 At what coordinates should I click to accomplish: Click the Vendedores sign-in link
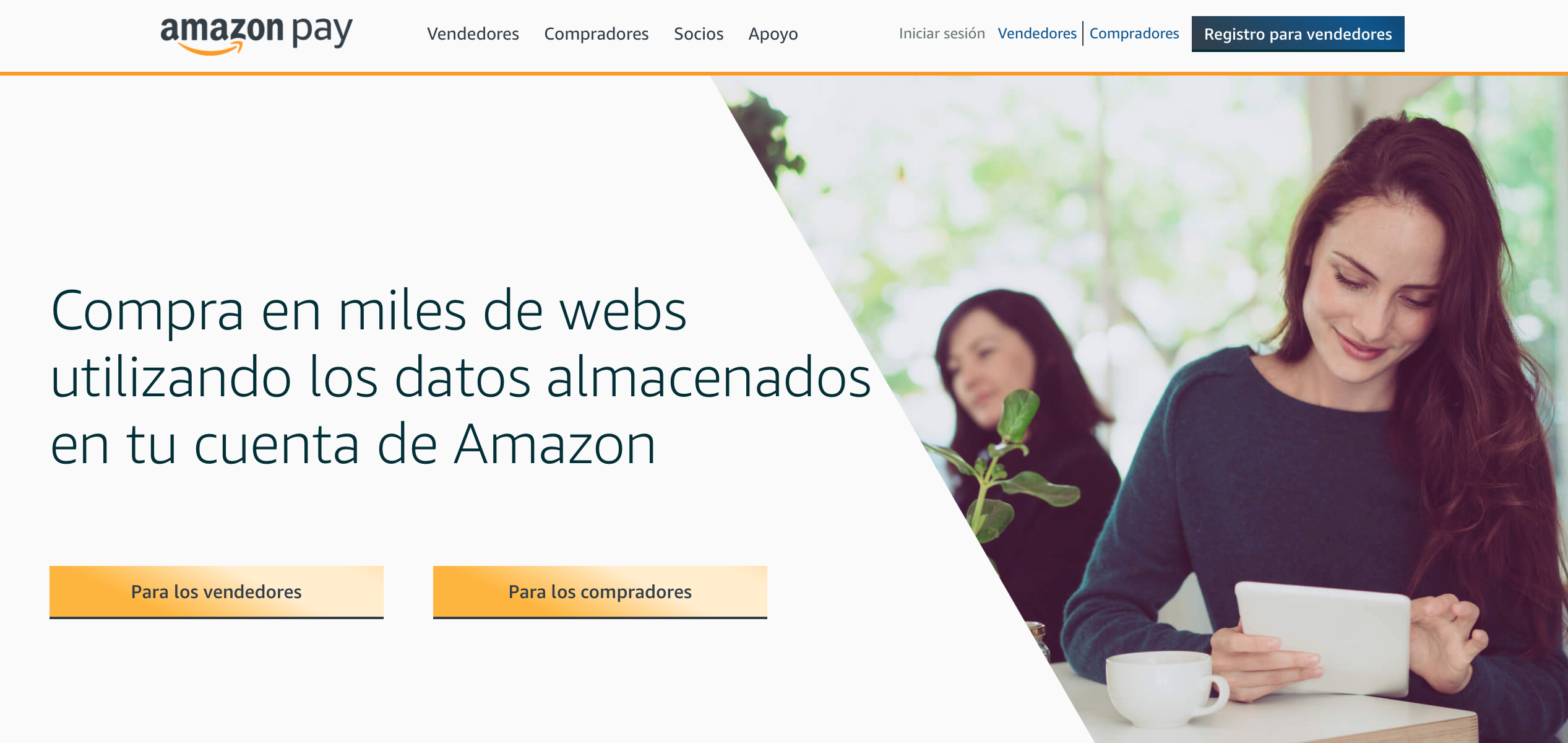coord(1037,33)
